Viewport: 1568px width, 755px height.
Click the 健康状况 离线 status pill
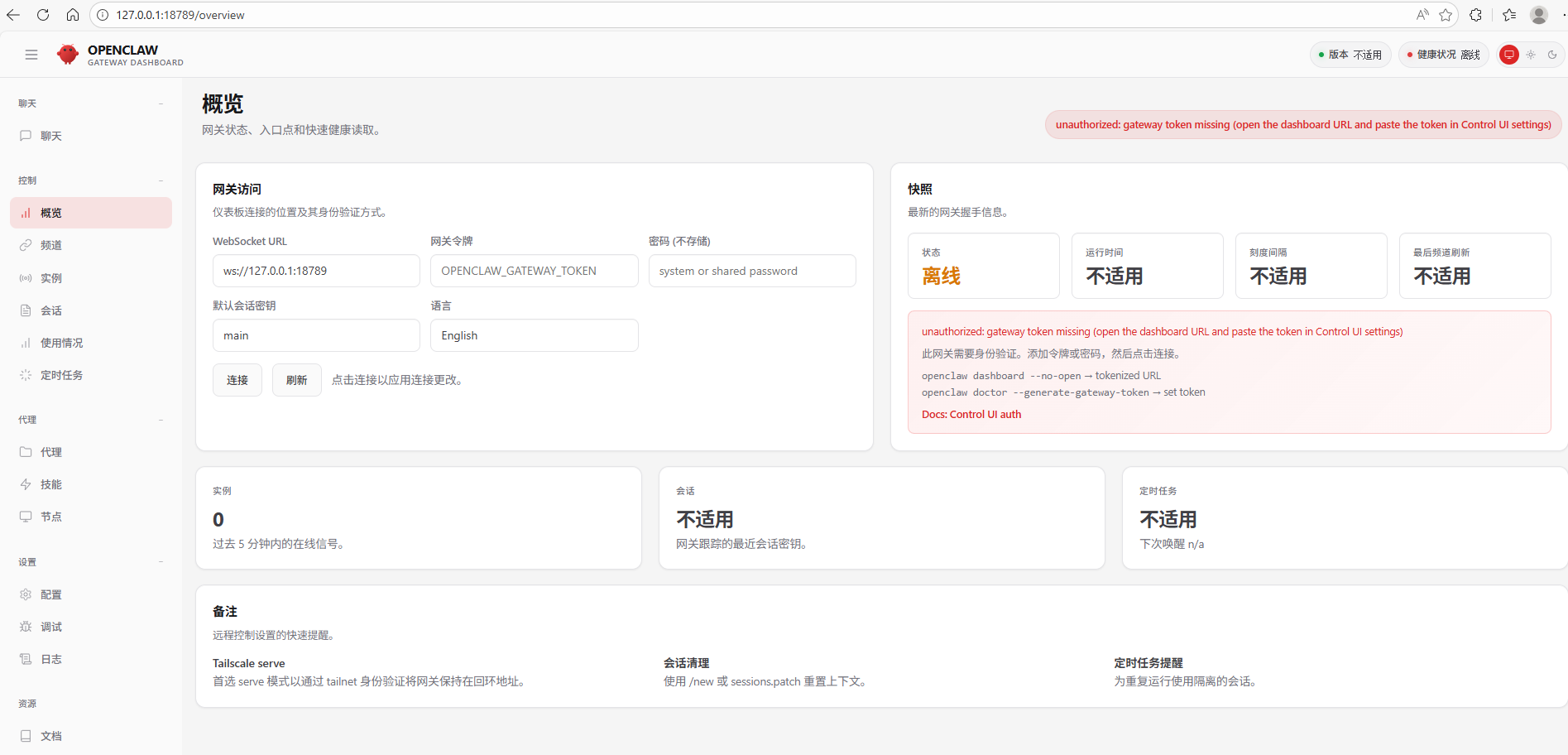[1444, 55]
